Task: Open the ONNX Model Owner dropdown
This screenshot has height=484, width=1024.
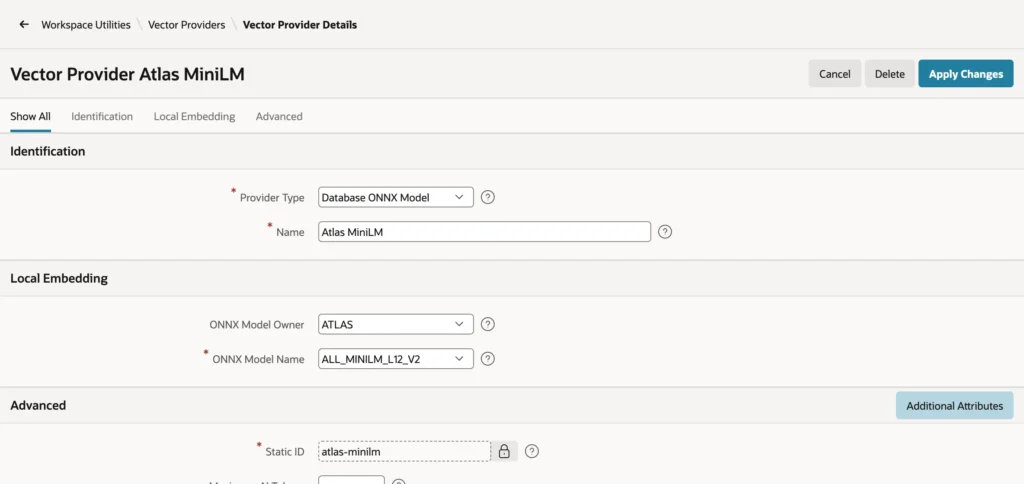Action: coord(396,324)
